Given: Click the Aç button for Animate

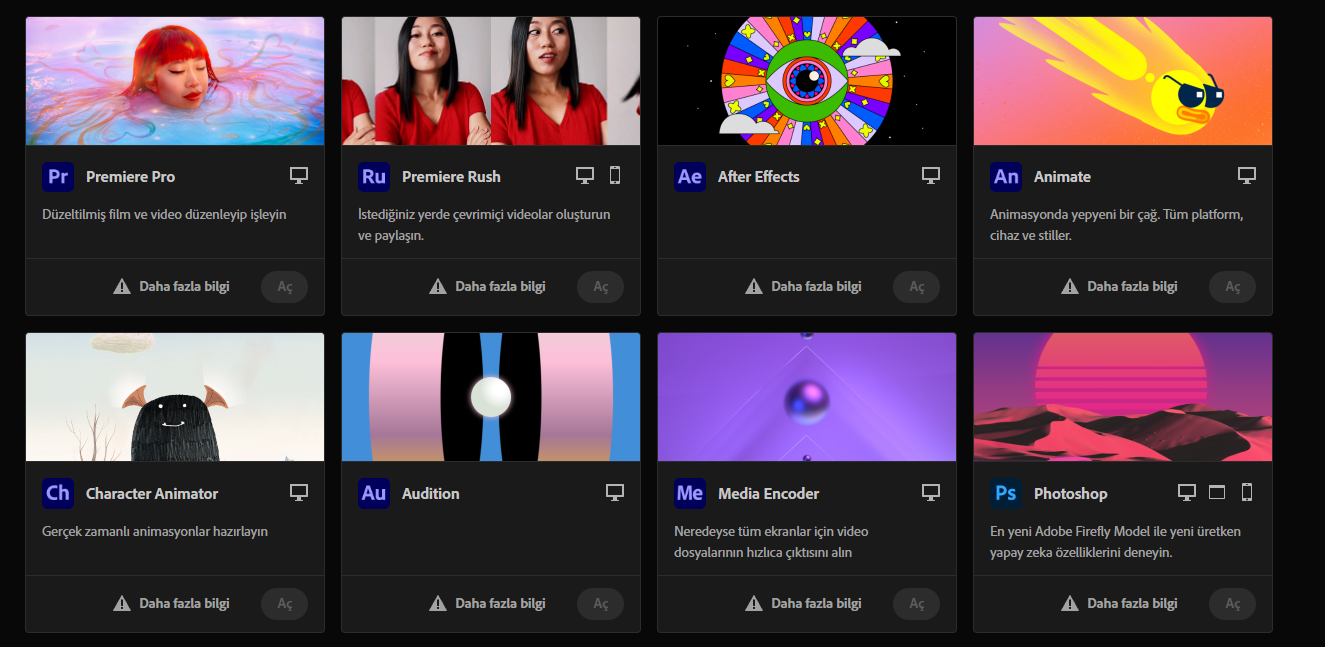Looking at the screenshot, I should (x=1233, y=287).
